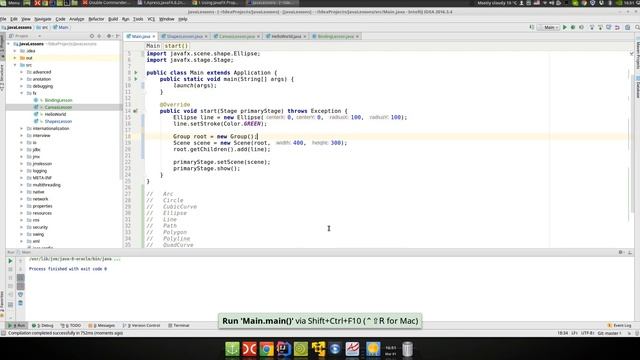Open the Version Control tool window button
The height and width of the screenshot is (360, 640).
tap(141, 325)
